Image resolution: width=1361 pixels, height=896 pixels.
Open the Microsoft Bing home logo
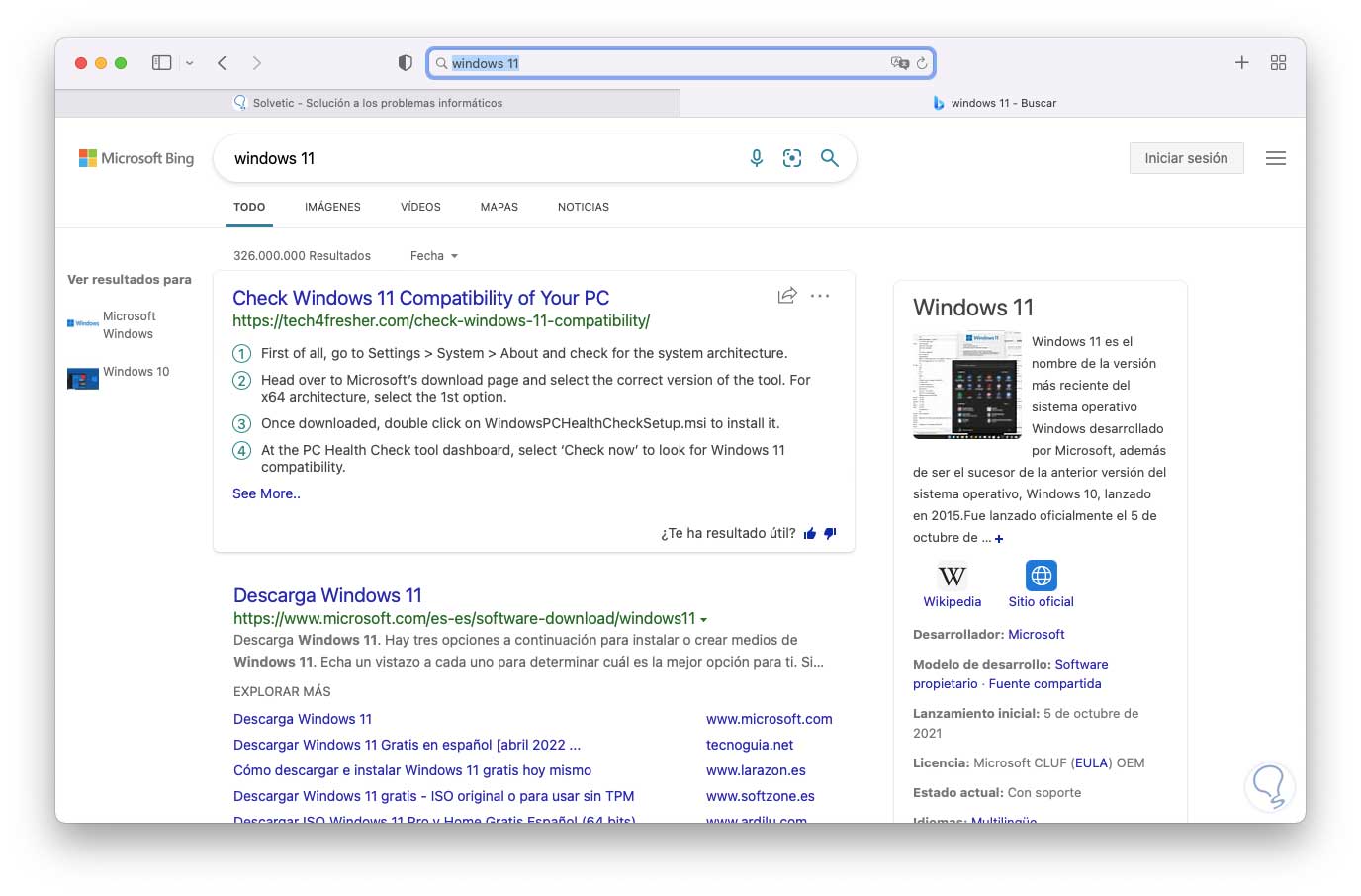coord(136,158)
